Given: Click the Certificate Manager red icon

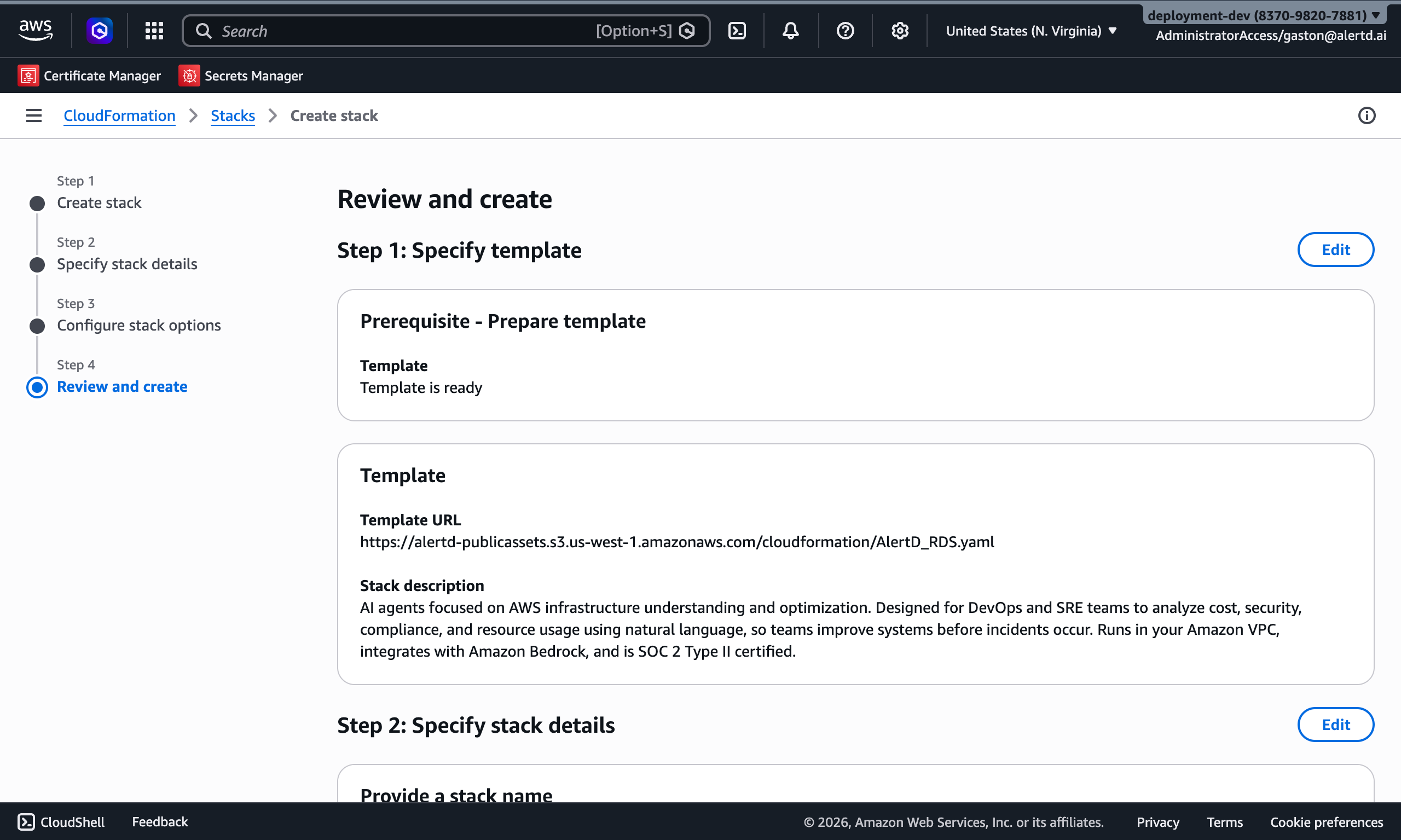Looking at the screenshot, I should point(28,76).
